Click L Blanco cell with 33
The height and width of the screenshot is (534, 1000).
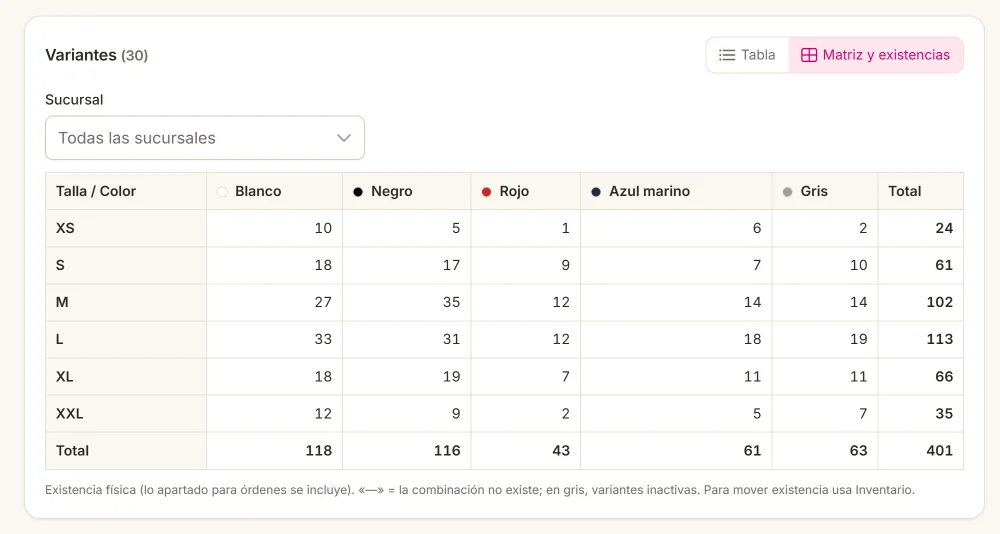[x=274, y=339]
